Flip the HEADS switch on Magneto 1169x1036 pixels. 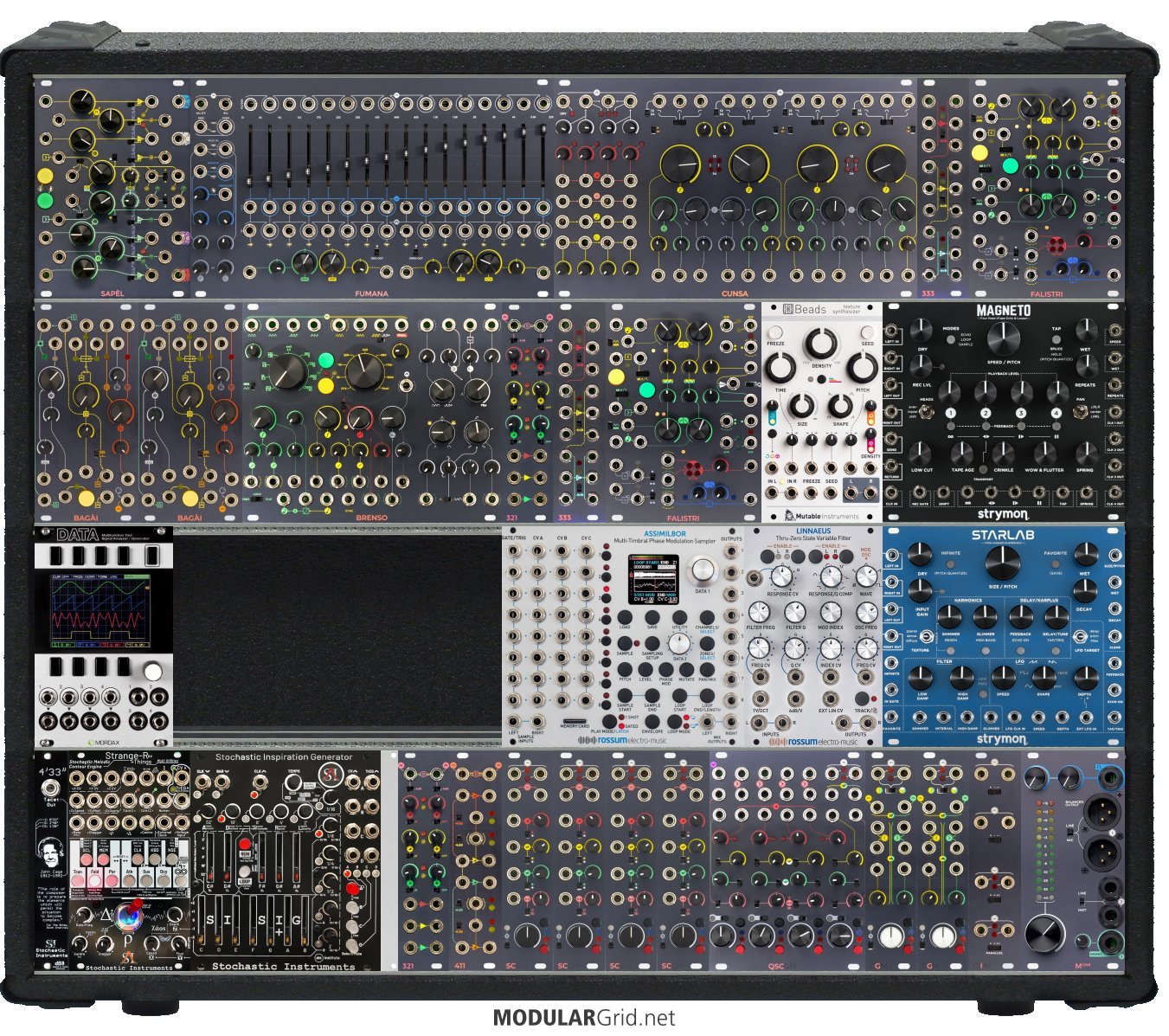coord(926,414)
